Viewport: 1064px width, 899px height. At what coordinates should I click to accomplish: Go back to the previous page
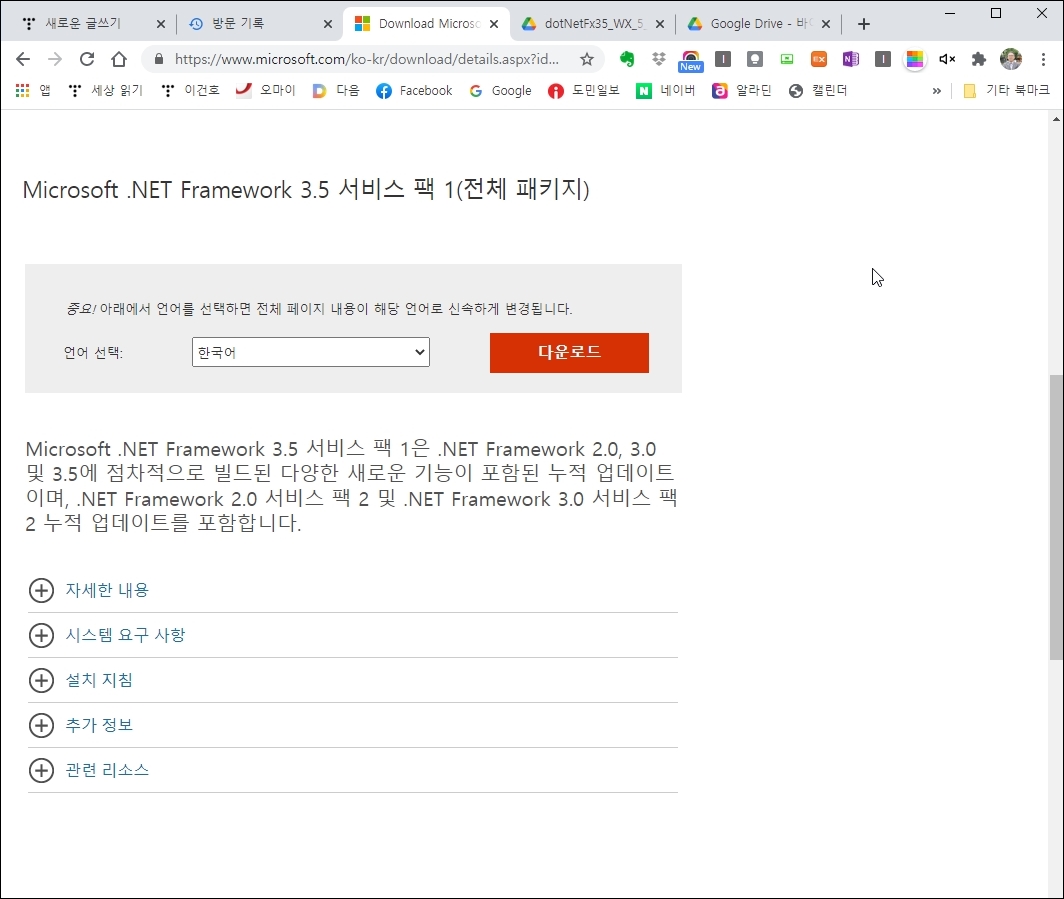23,59
